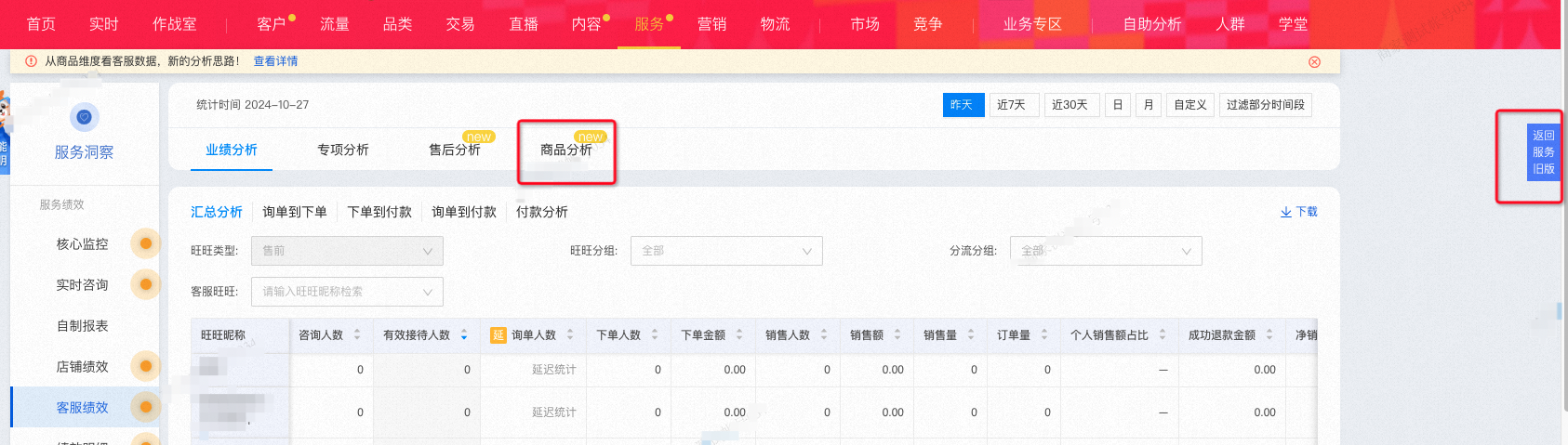
Task: Click orange dot beside 核心监控
Action: 145,243
